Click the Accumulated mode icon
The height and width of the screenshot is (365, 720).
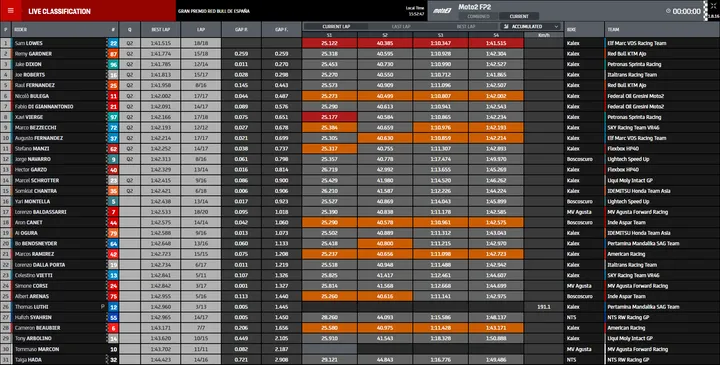(x=506, y=27)
